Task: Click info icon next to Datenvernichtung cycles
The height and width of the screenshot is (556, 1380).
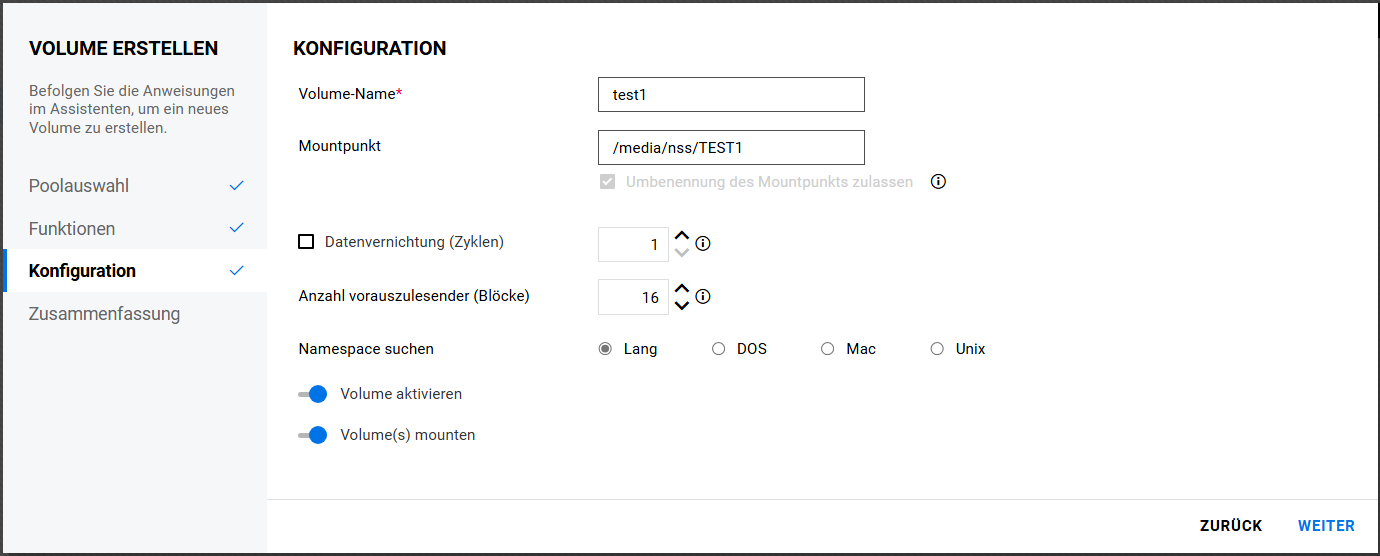Action: point(703,243)
